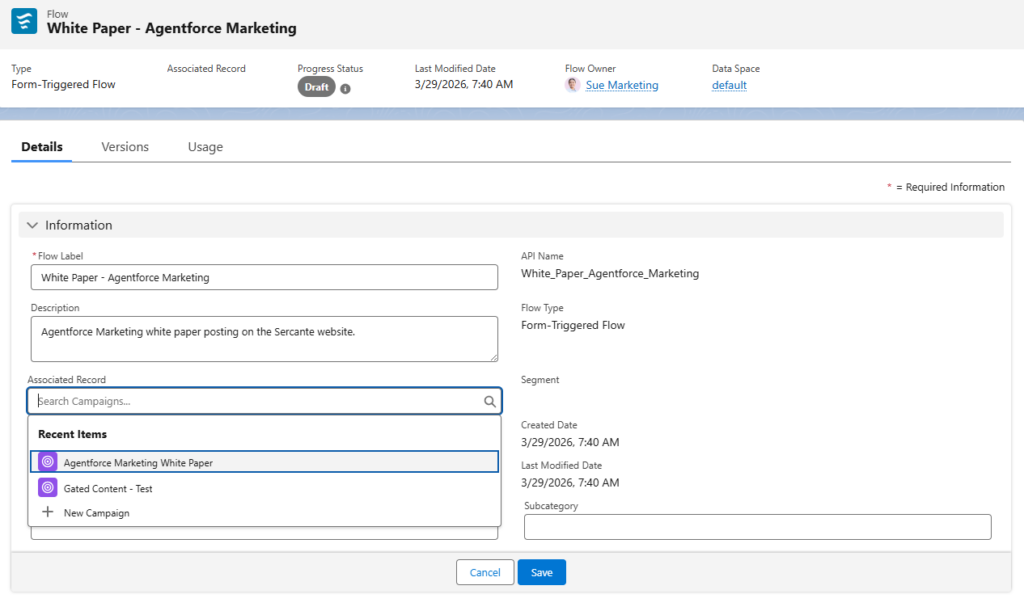Click the Flow app icon in the header
1024x611 pixels.
pos(24,20)
